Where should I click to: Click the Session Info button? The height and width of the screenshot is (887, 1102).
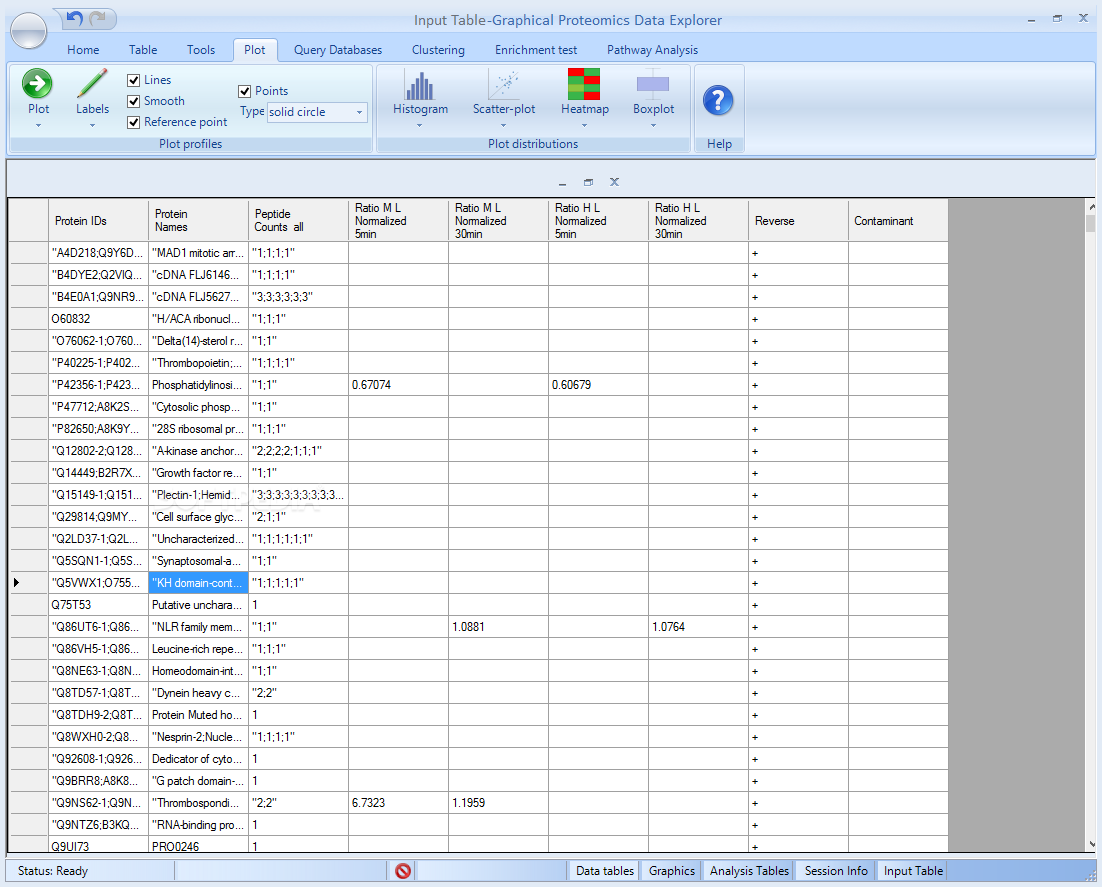(836, 871)
